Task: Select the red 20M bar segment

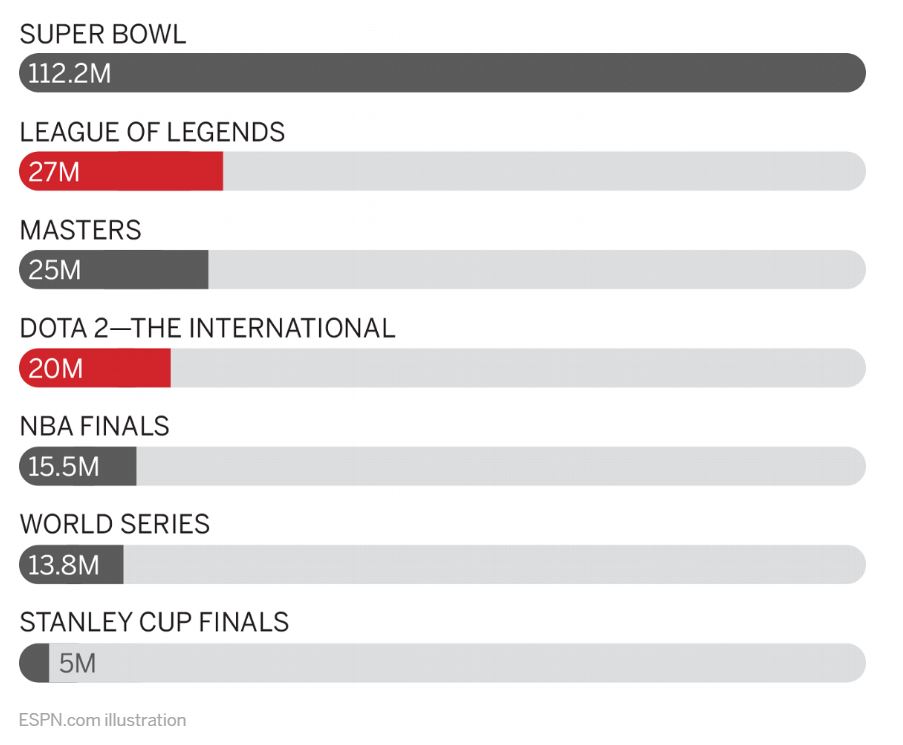Action: [x=95, y=369]
